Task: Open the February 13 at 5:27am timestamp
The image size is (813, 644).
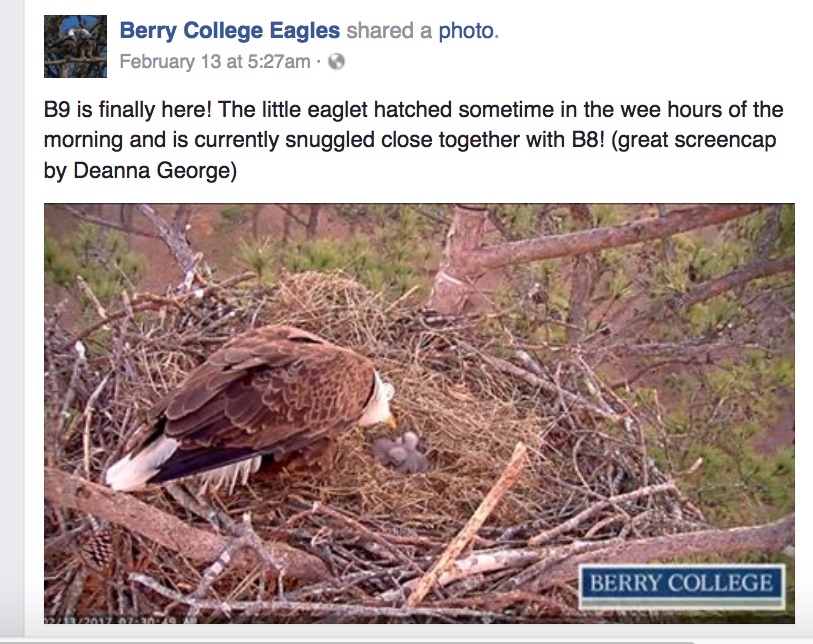Action: point(215,62)
